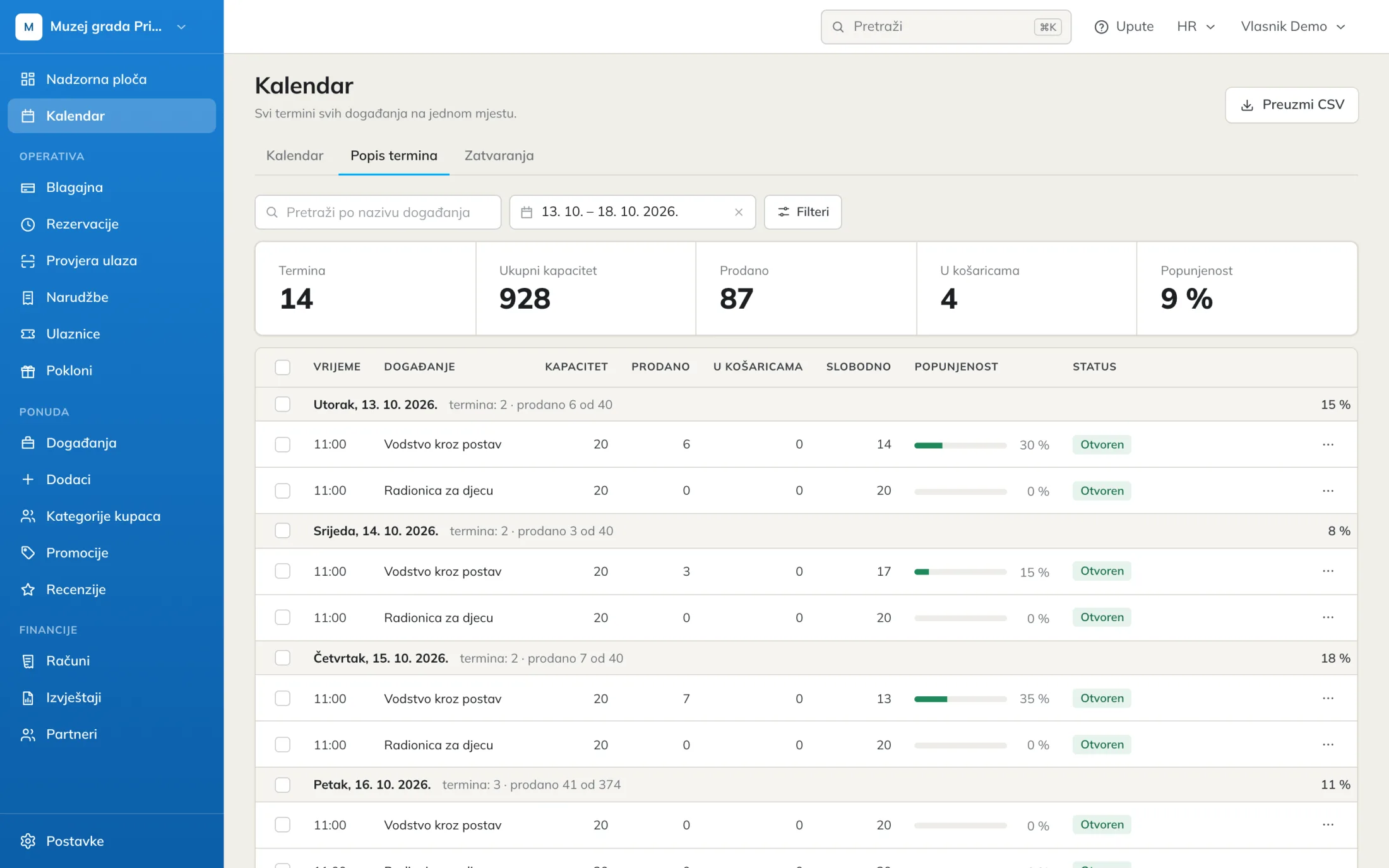Open the Pokloni gift icon

click(28, 371)
